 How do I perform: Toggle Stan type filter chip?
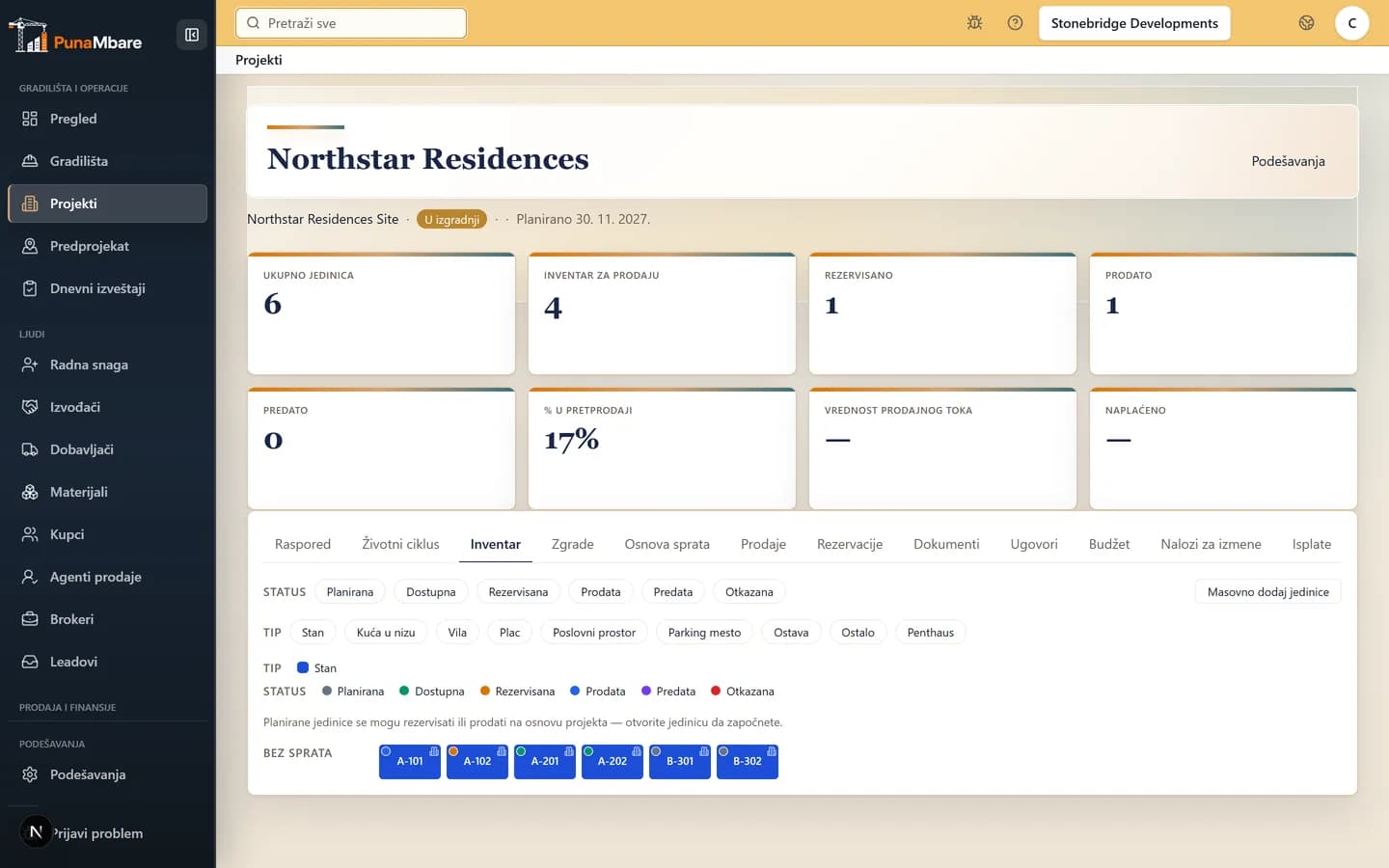pos(313,633)
